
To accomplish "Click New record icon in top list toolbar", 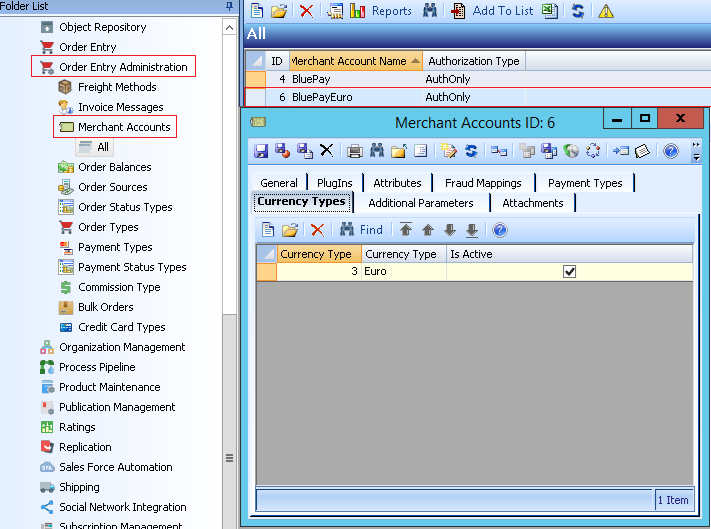I will pos(257,10).
